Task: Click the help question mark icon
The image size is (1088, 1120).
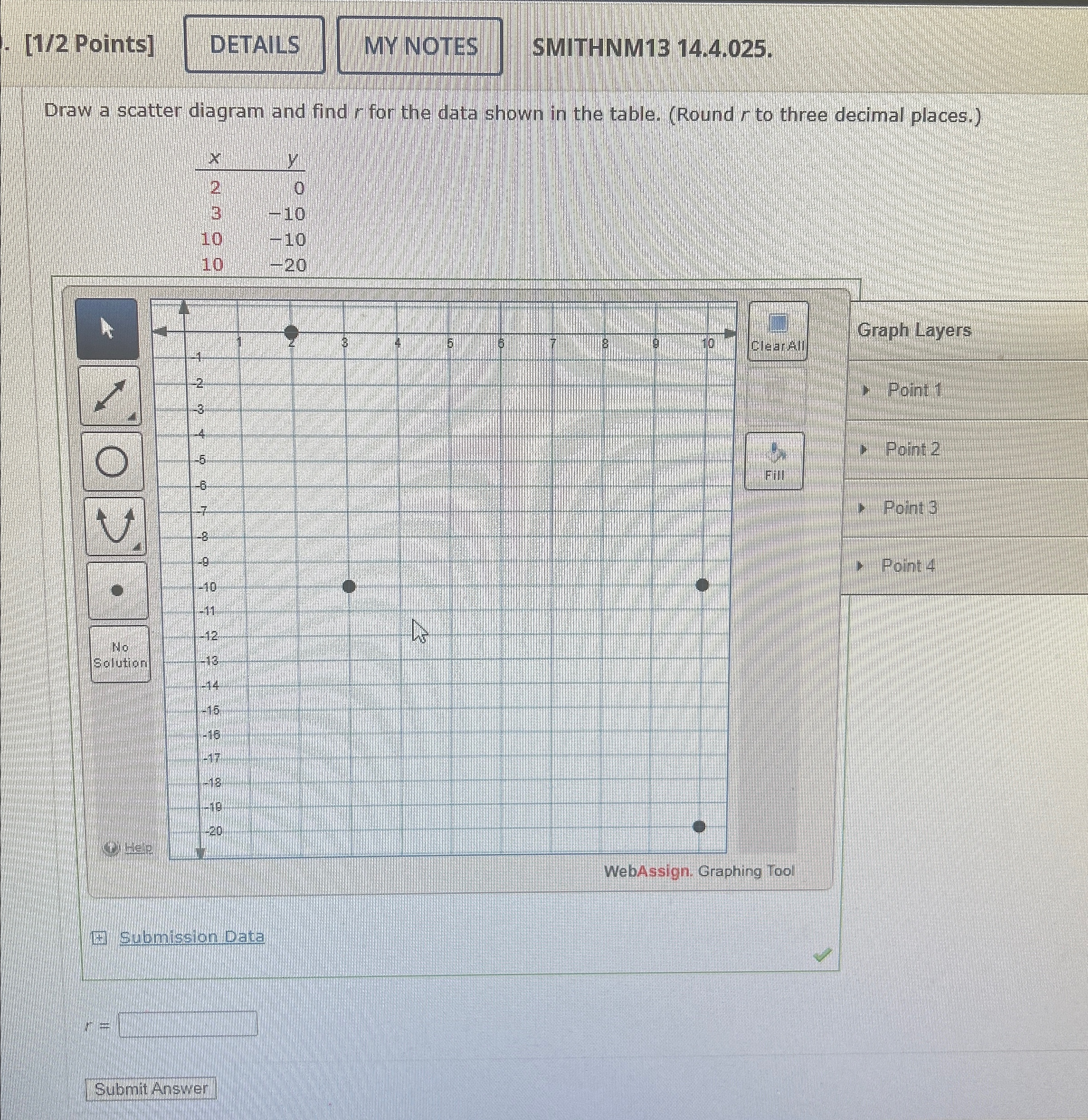Action: 111,848
